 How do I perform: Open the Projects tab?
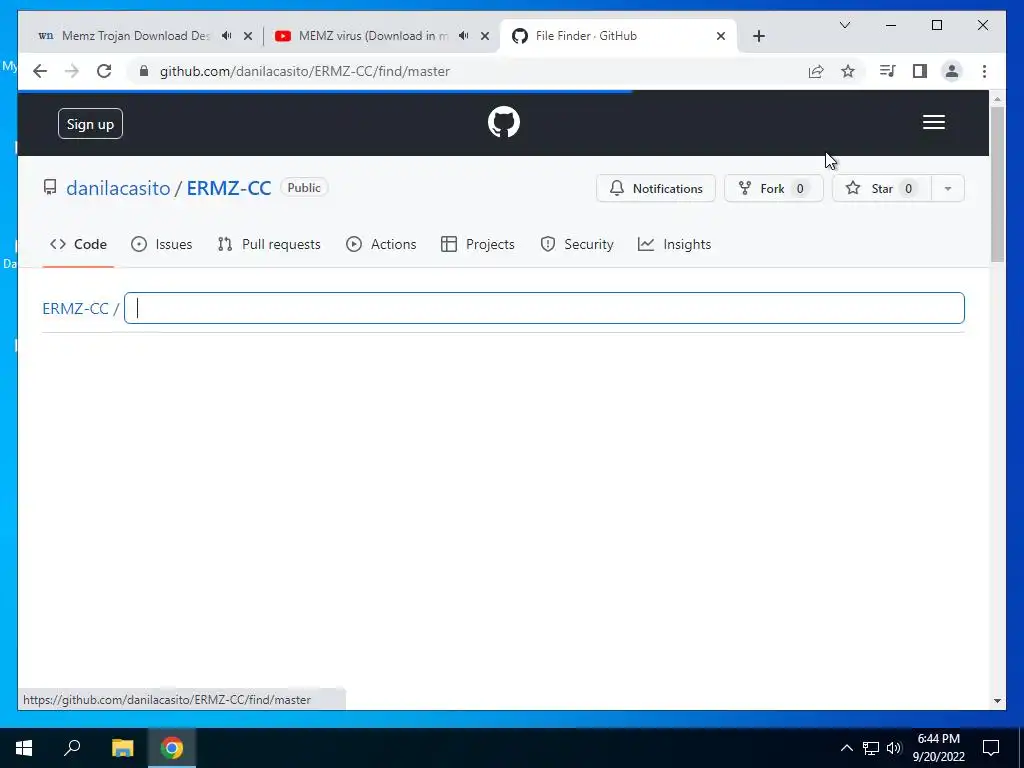pyautogui.click(x=478, y=244)
